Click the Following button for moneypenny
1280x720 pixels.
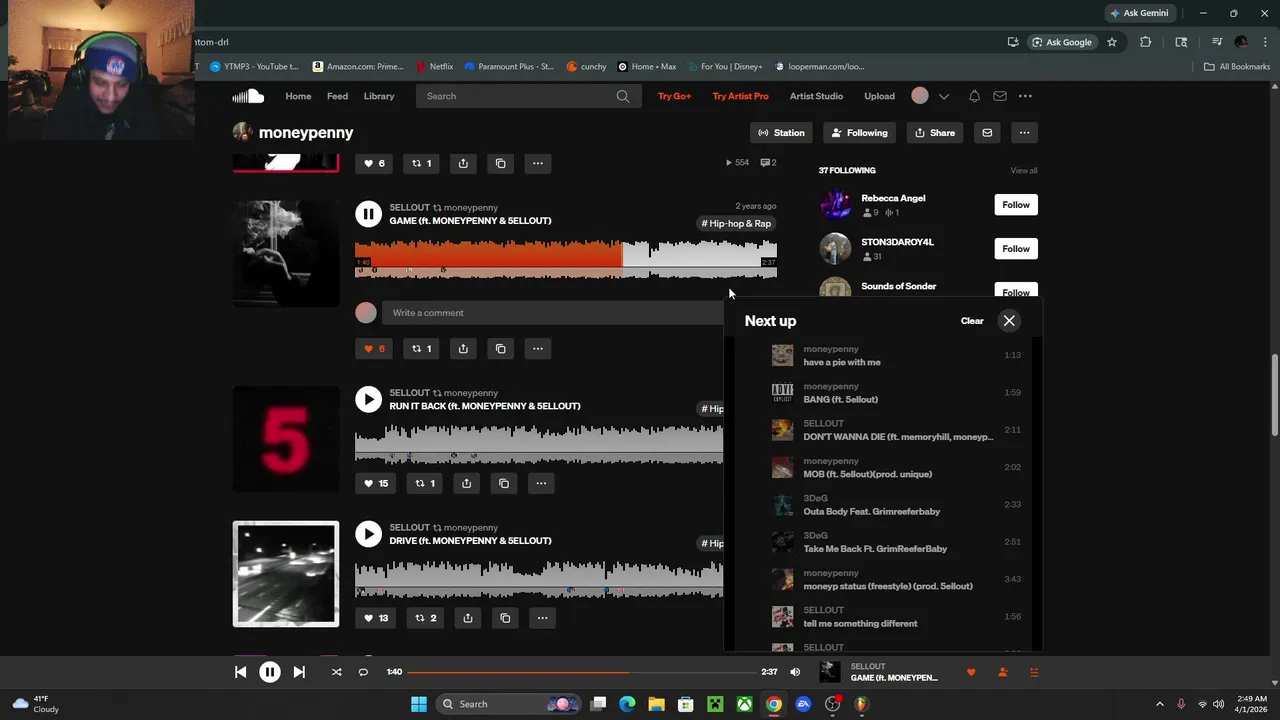pos(860,133)
